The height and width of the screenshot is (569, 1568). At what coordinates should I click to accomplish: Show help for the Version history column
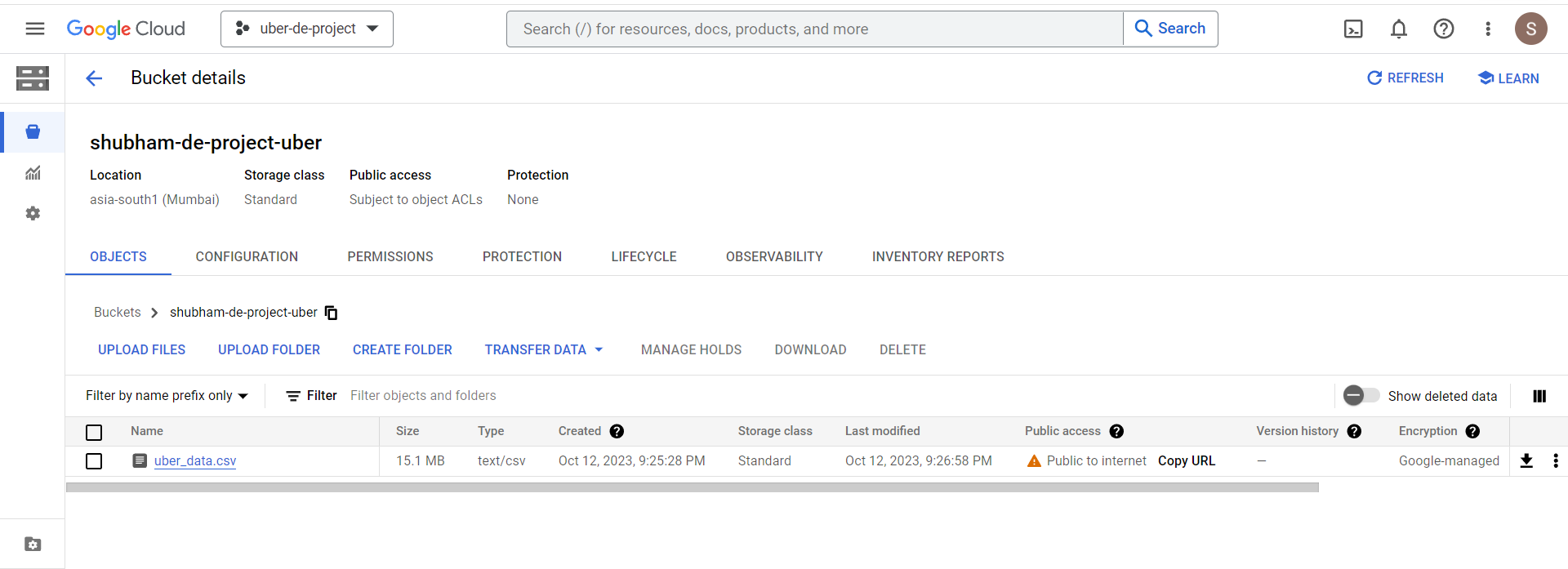tap(1354, 431)
